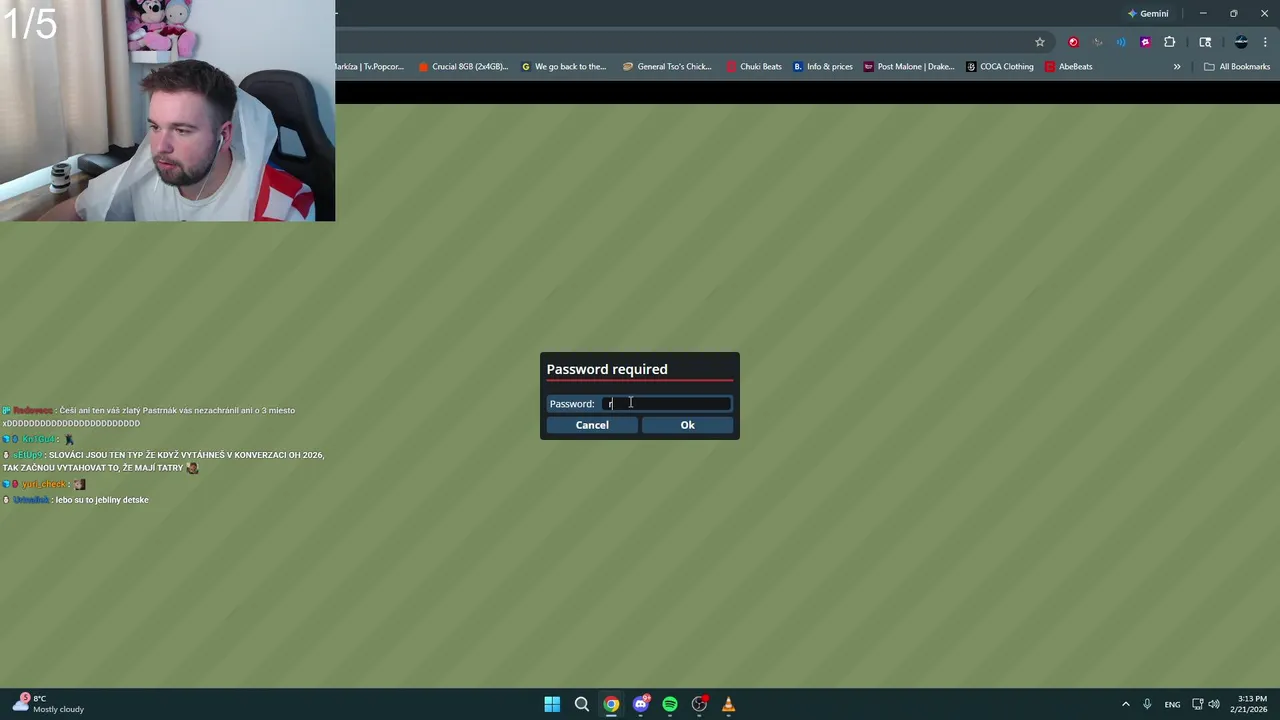Click the purple extension icon
The width and height of the screenshot is (1280, 720).
[1145, 42]
